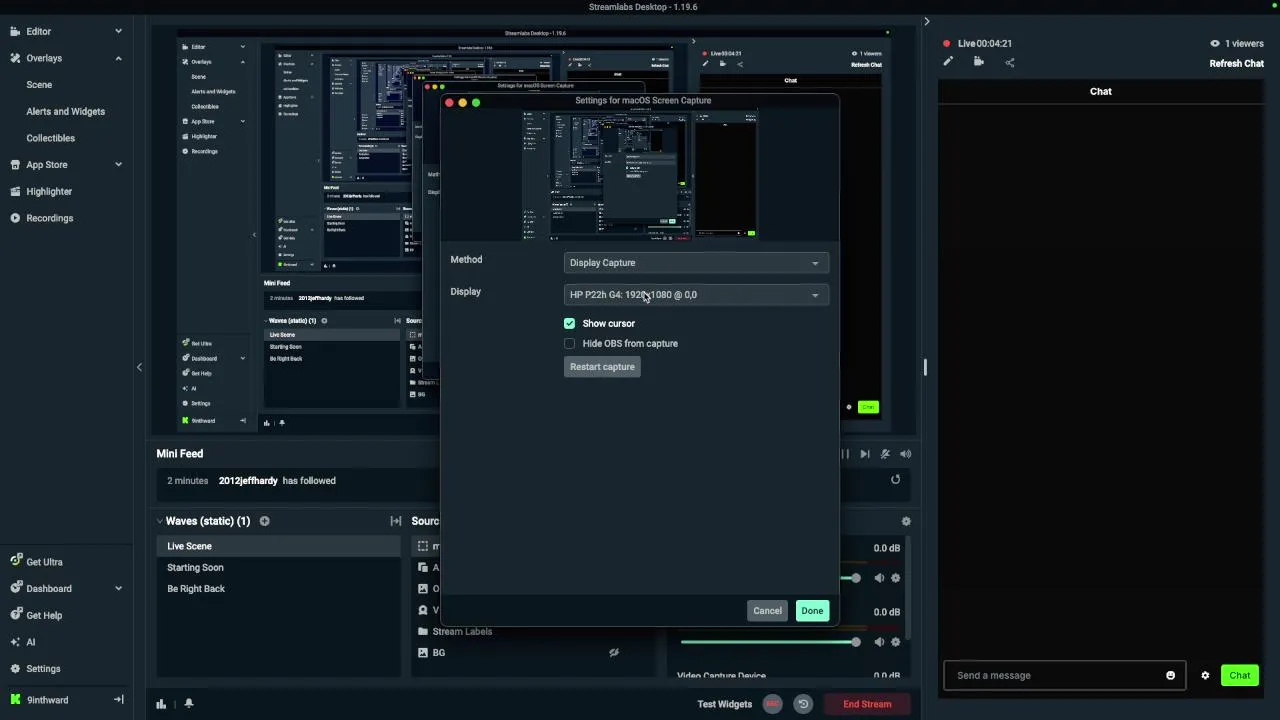Collapse the left sidebar with the arrow handle
1280x720 pixels.
coord(139,367)
